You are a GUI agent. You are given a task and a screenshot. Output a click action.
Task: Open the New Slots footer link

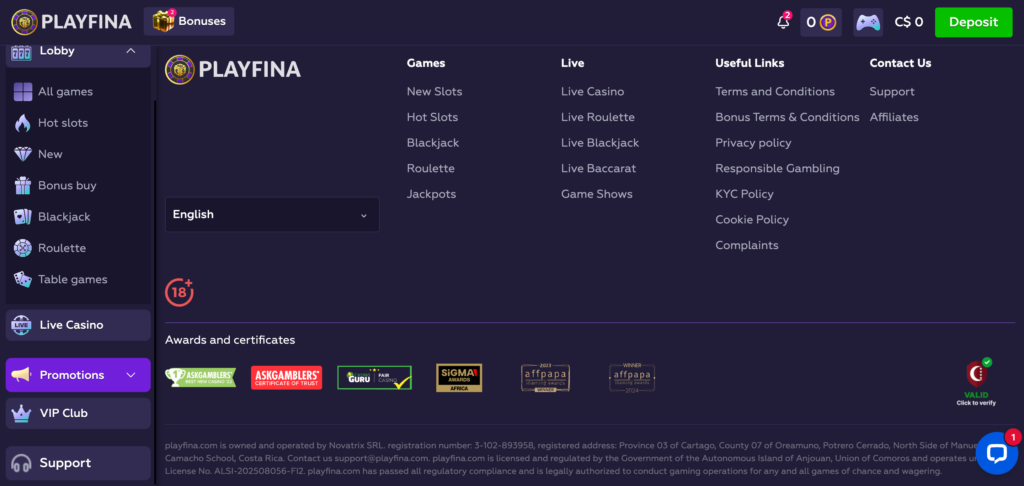[434, 91]
